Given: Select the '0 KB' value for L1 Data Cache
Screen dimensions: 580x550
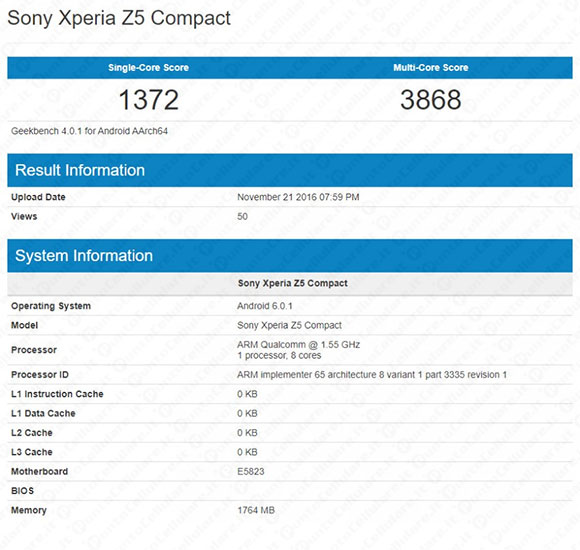Looking at the screenshot, I should pyautogui.click(x=247, y=414).
